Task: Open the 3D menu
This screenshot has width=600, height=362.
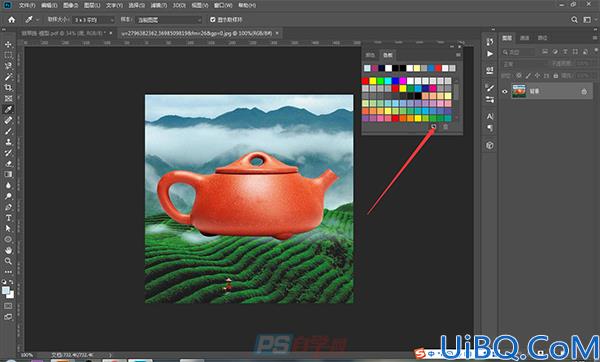Action: click(179, 5)
